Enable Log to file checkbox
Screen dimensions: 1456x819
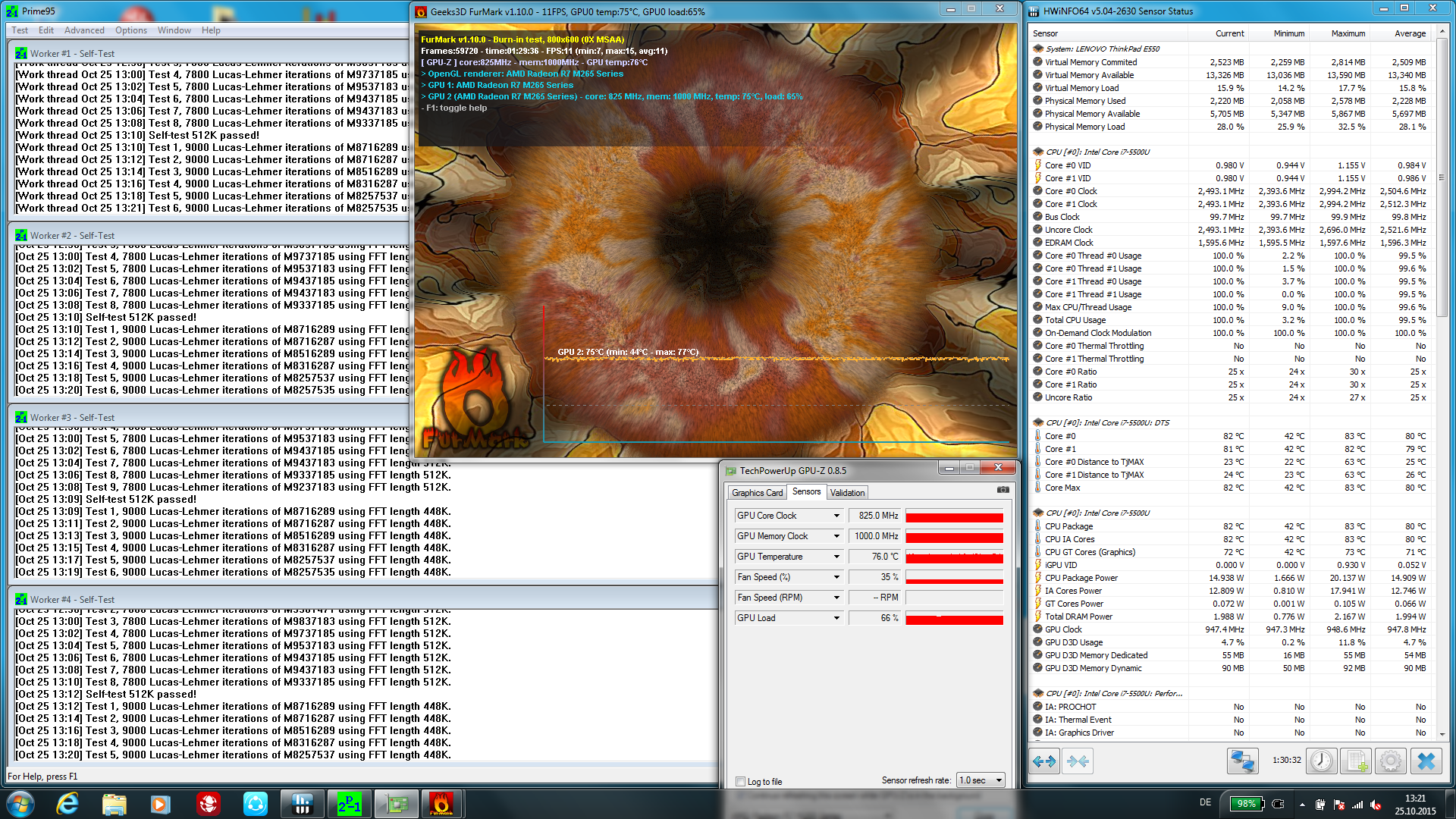point(741,781)
